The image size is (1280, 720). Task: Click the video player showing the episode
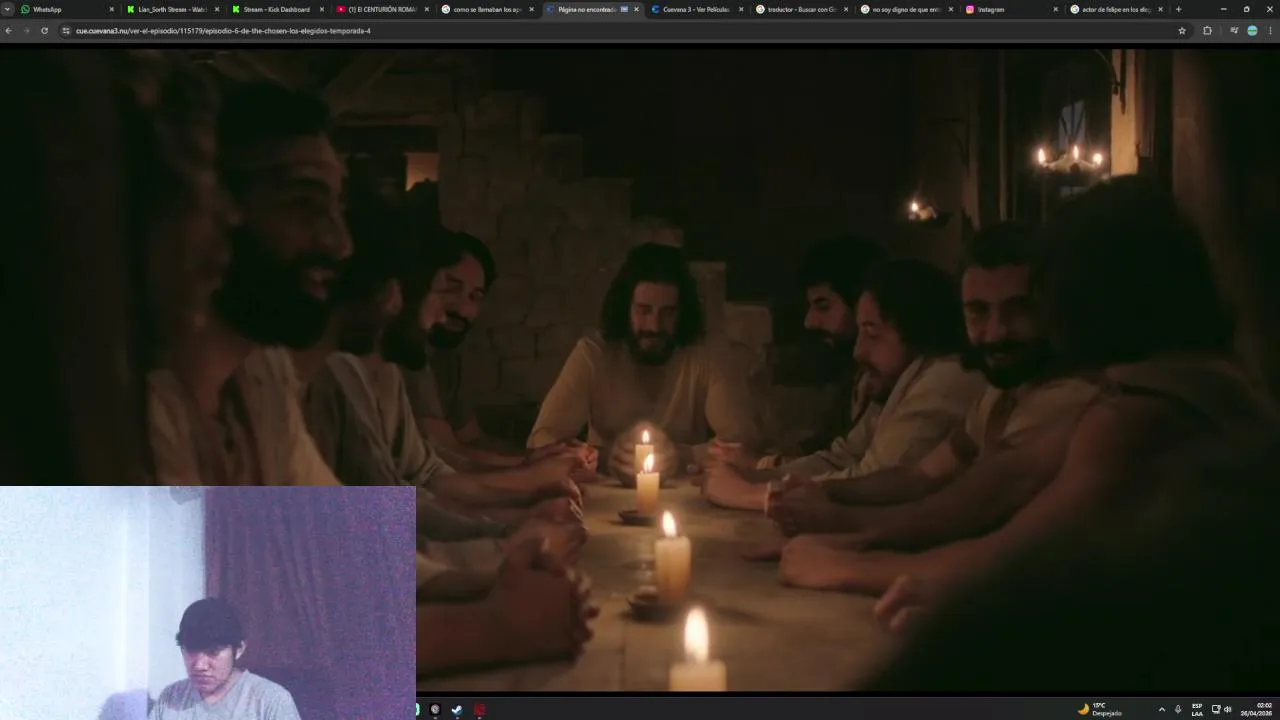pyautogui.click(x=640, y=370)
